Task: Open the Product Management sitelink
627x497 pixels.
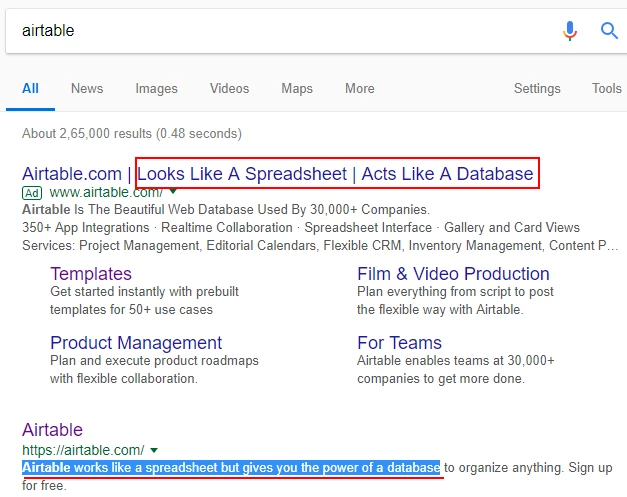Action: 136,343
